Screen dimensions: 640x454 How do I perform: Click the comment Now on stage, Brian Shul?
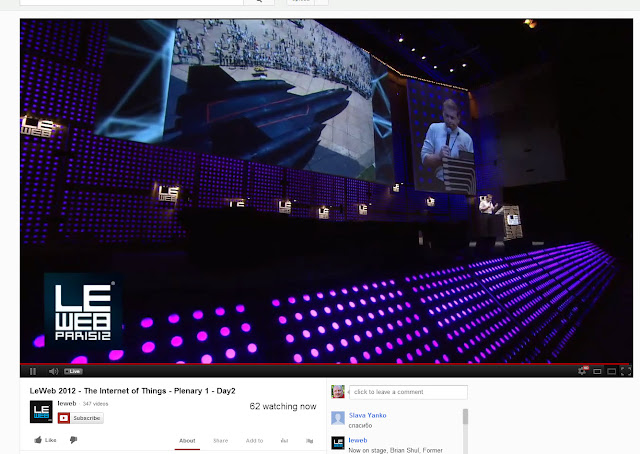coord(395,450)
